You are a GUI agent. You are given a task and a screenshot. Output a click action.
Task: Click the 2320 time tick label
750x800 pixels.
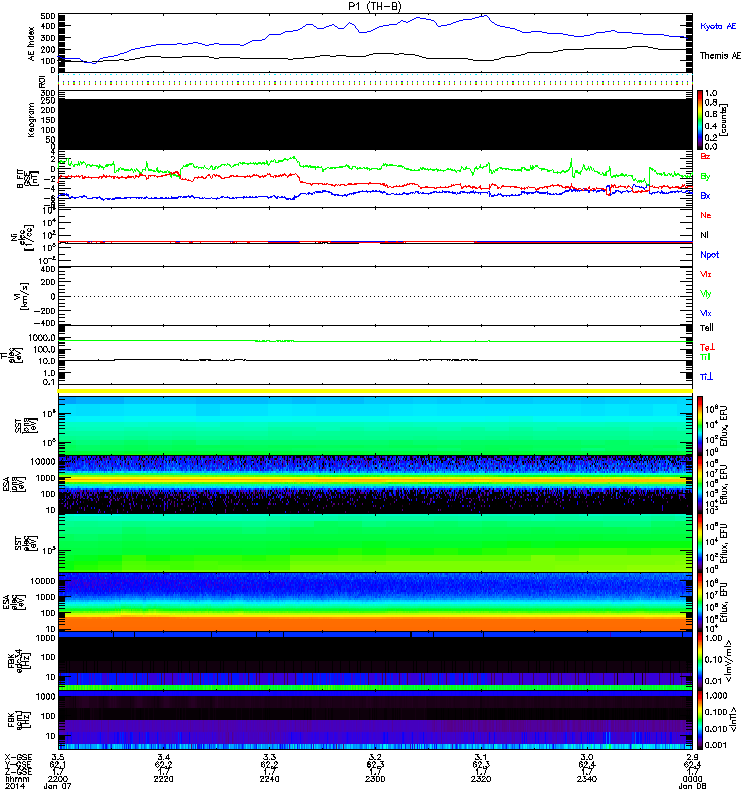[481, 779]
